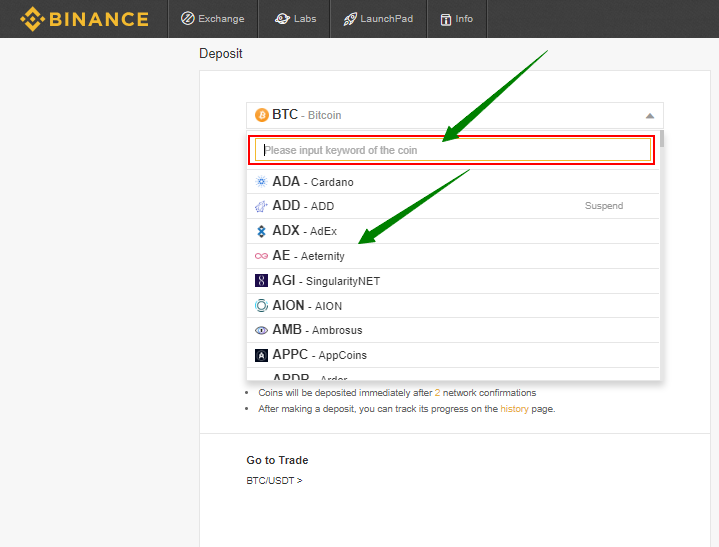This screenshot has width=719, height=547.
Task: Click the Binance logo
Action: click(x=84, y=19)
